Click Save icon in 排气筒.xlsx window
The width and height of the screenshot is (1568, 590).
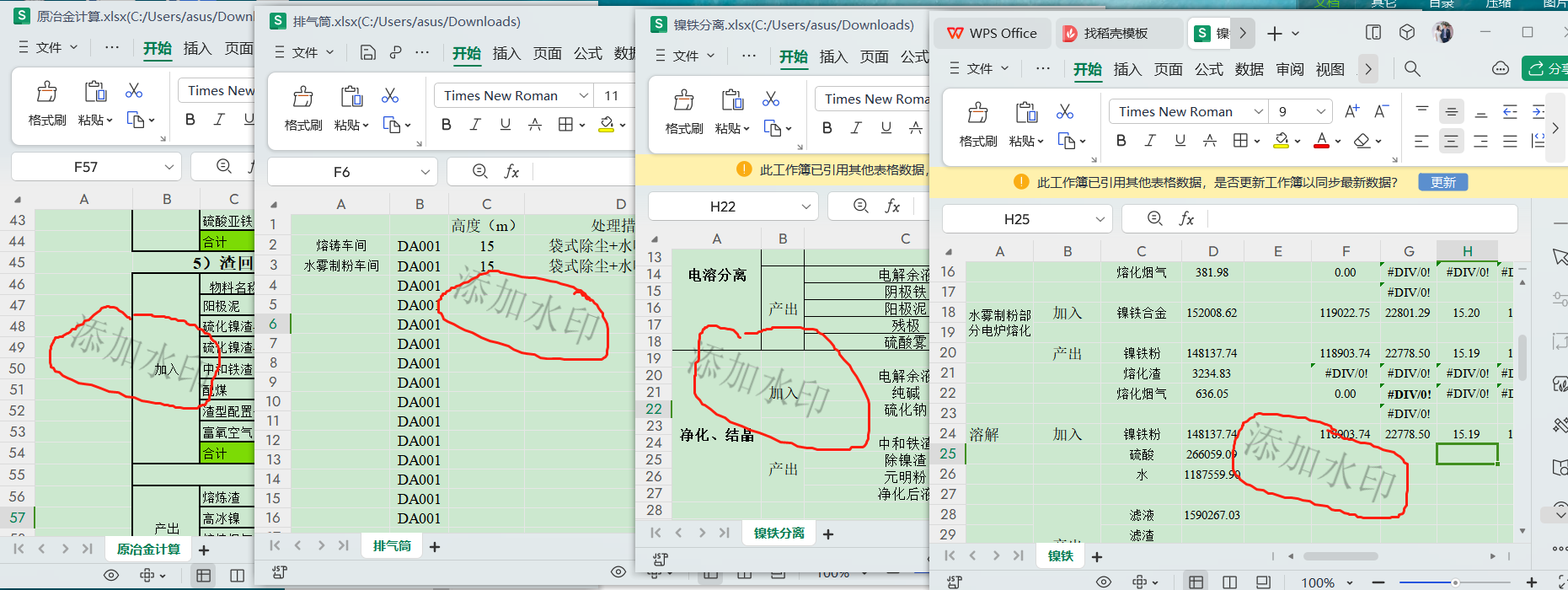click(x=367, y=52)
